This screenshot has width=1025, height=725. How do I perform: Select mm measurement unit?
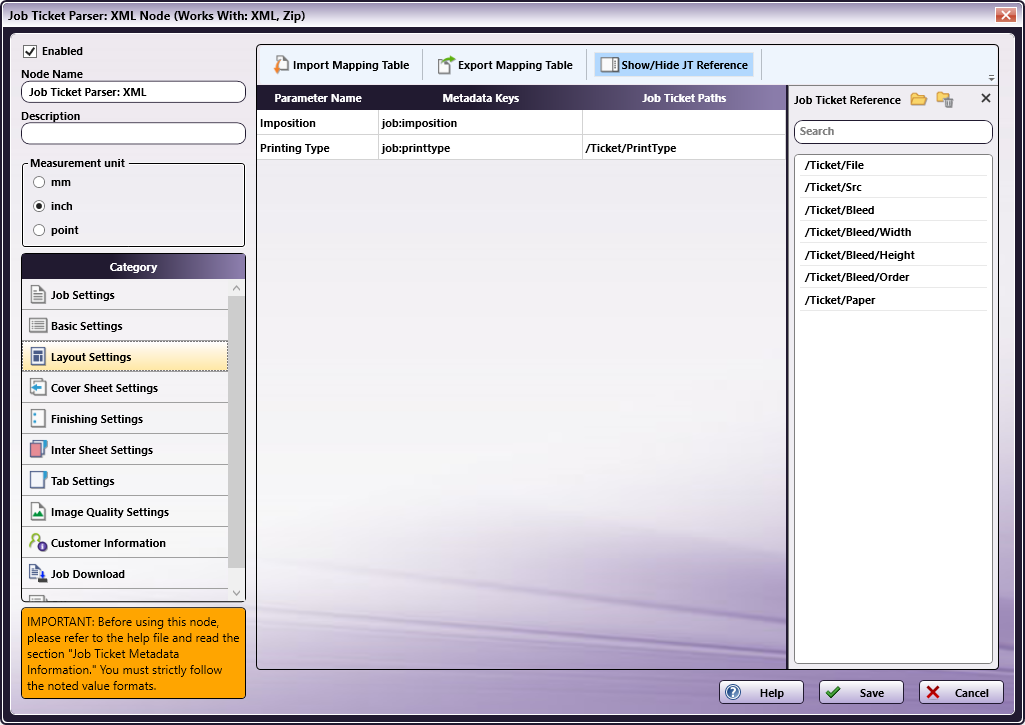[x=39, y=182]
